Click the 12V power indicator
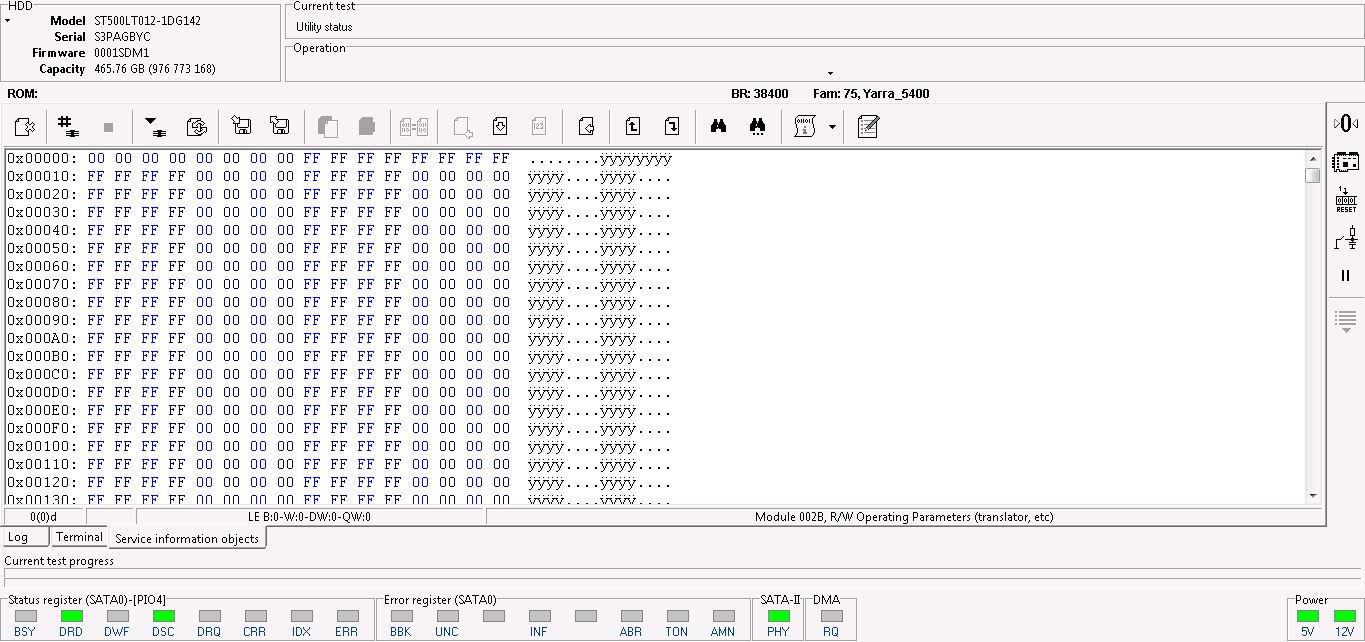1365x642 pixels. point(1345,616)
